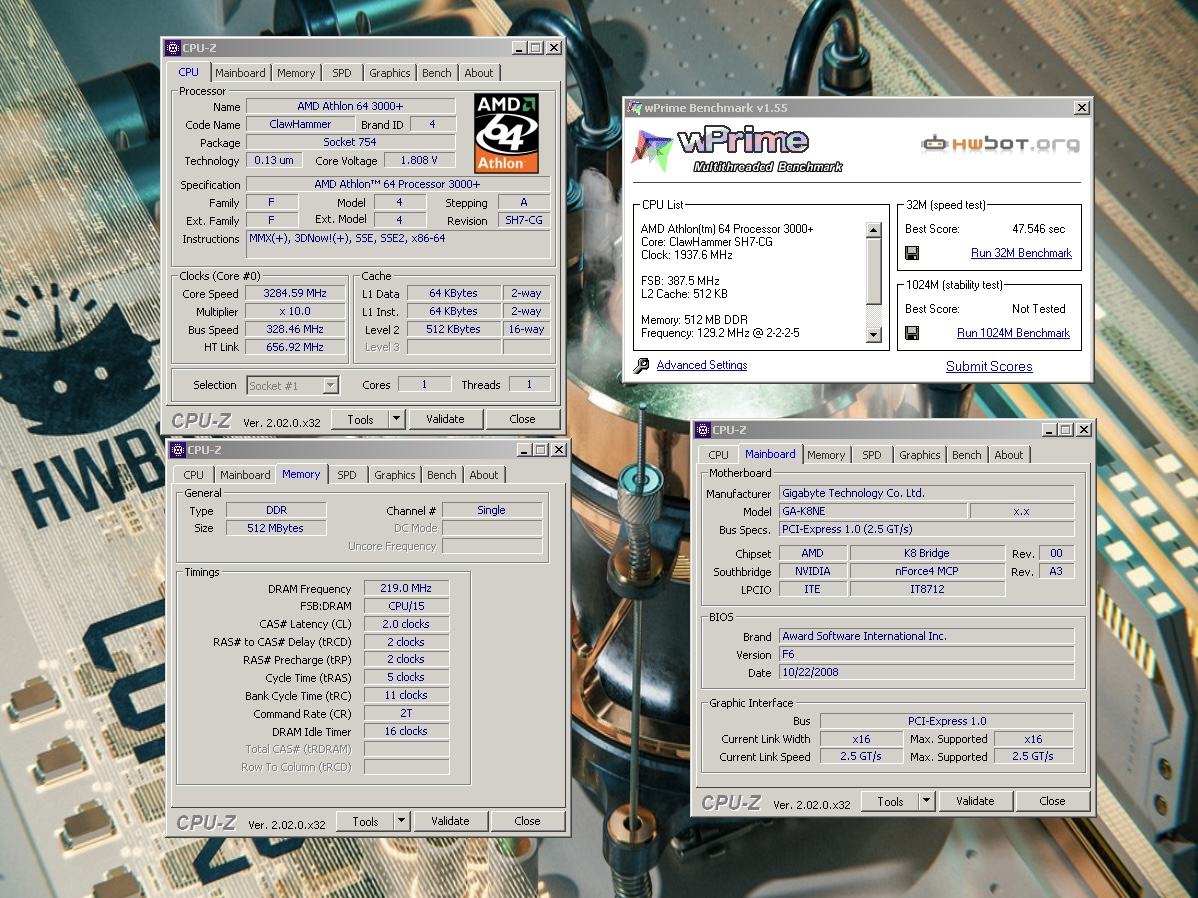Open Tools dropdown arrow in CPU window

point(396,419)
